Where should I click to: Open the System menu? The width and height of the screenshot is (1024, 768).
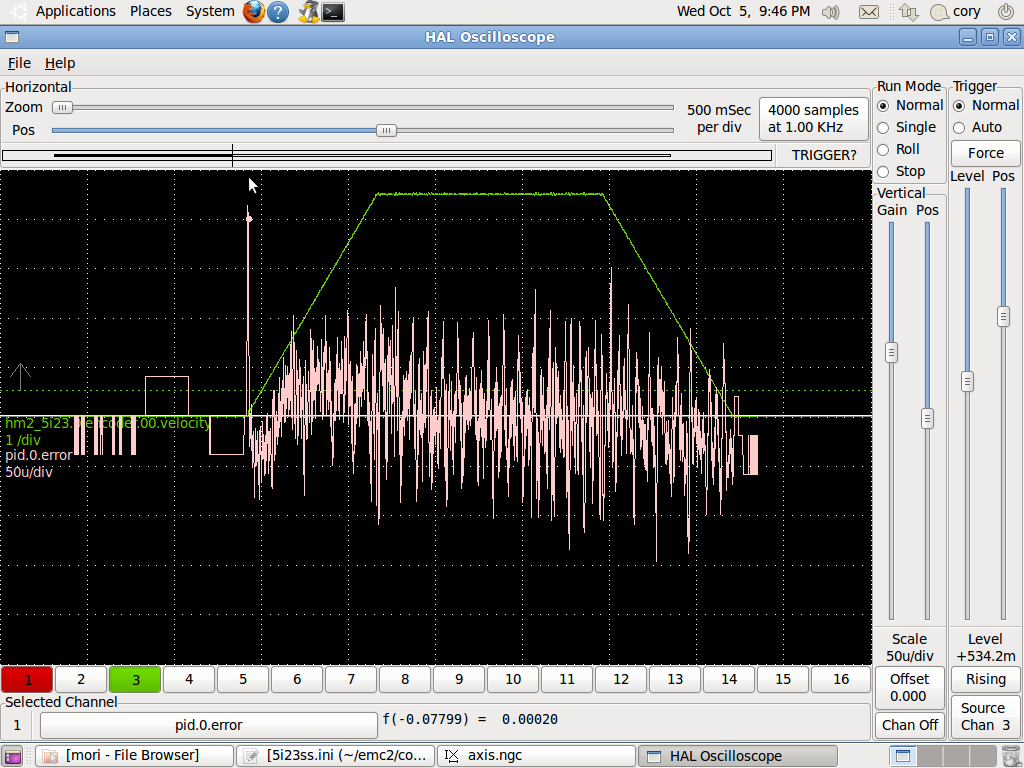210,11
